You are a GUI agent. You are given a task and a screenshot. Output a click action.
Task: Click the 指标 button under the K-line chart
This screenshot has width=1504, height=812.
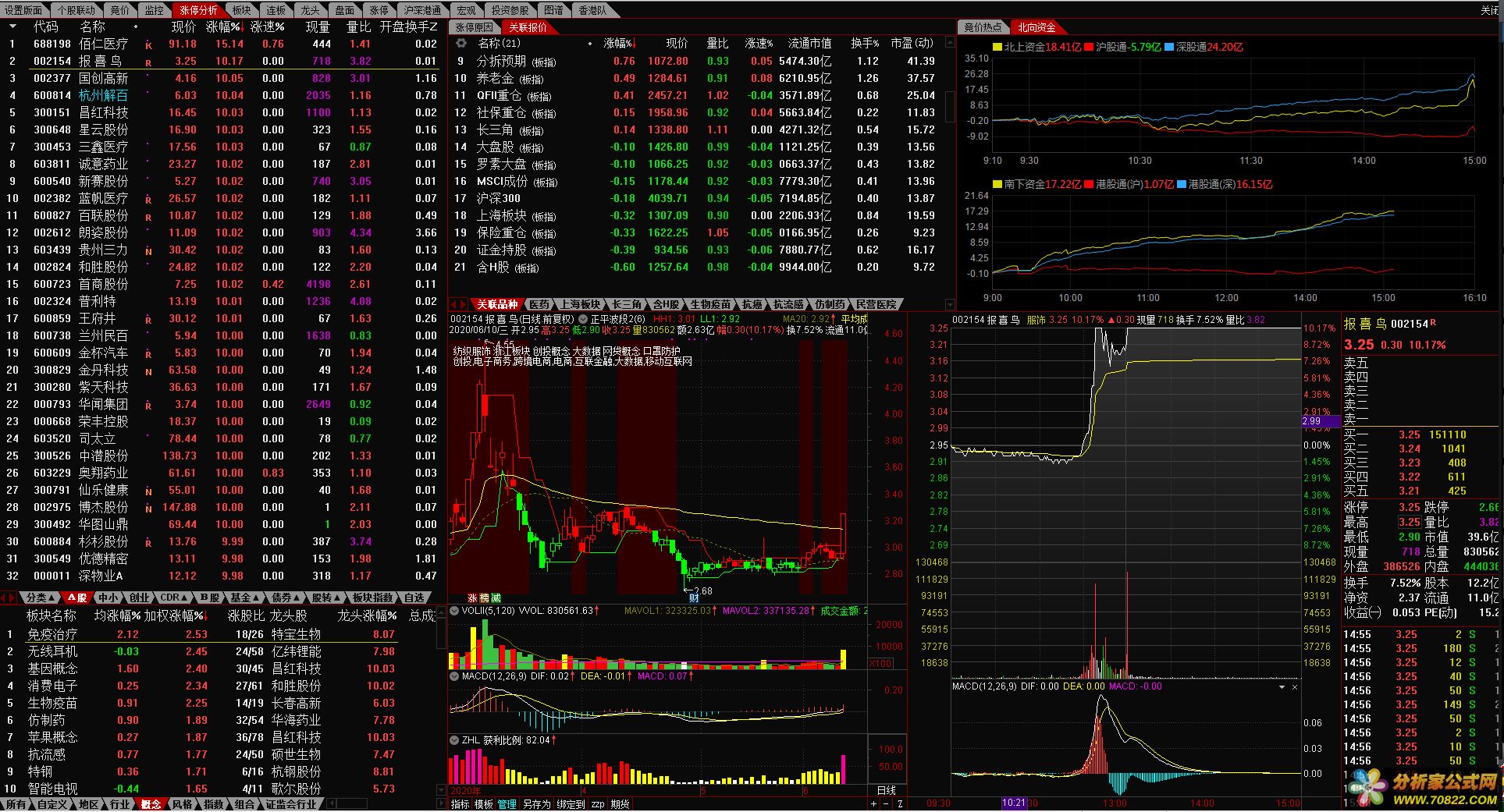tap(460, 804)
